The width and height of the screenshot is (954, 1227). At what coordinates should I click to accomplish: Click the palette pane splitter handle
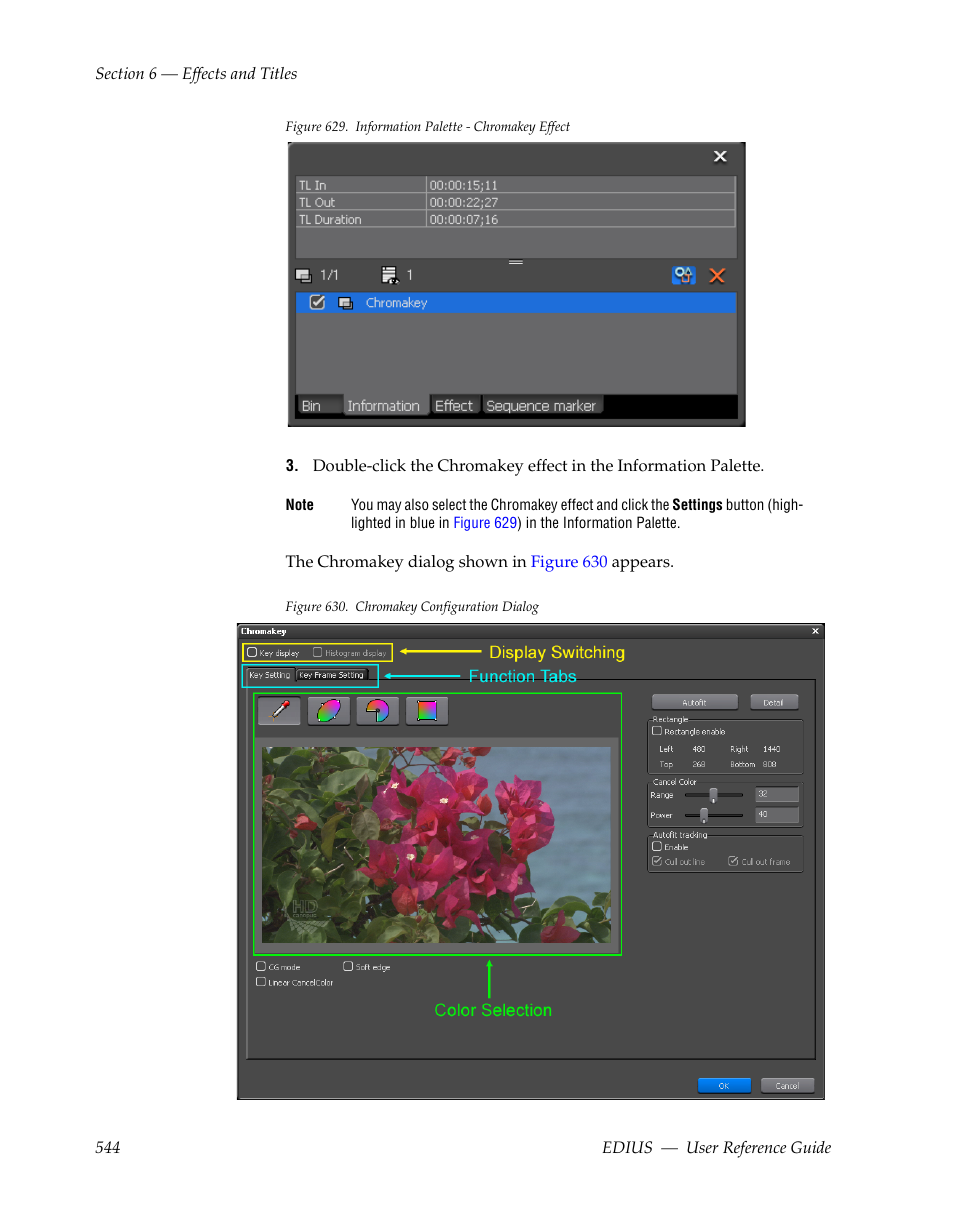click(x=516, y=262)
